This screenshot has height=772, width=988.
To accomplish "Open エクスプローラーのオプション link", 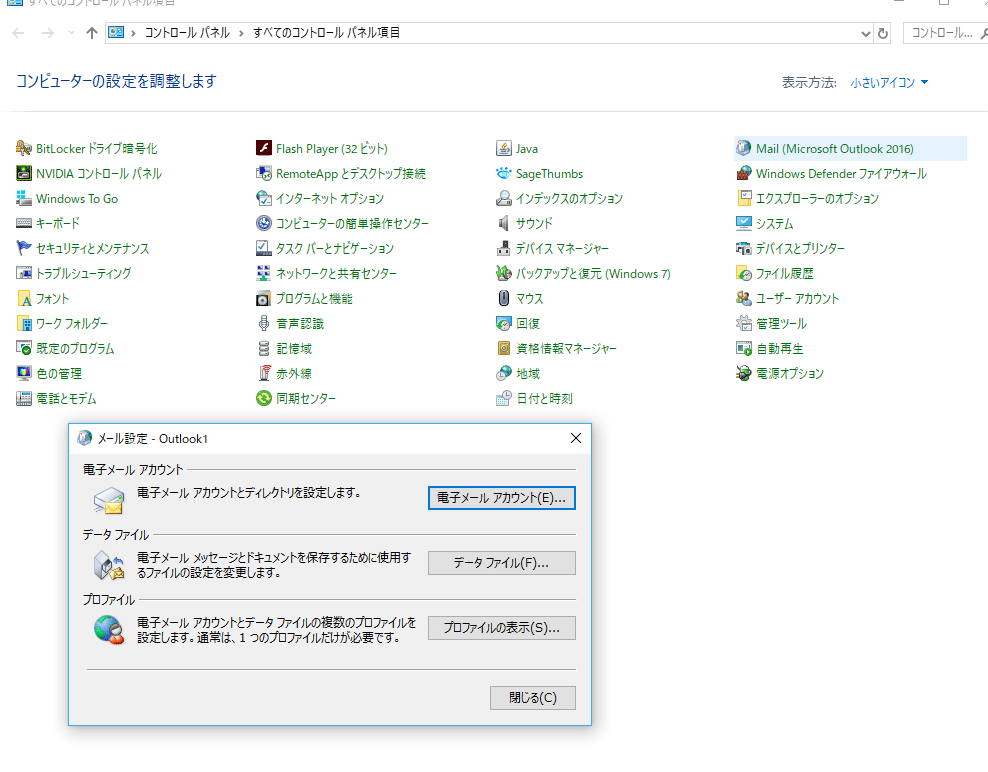I will tap(817, 199).
